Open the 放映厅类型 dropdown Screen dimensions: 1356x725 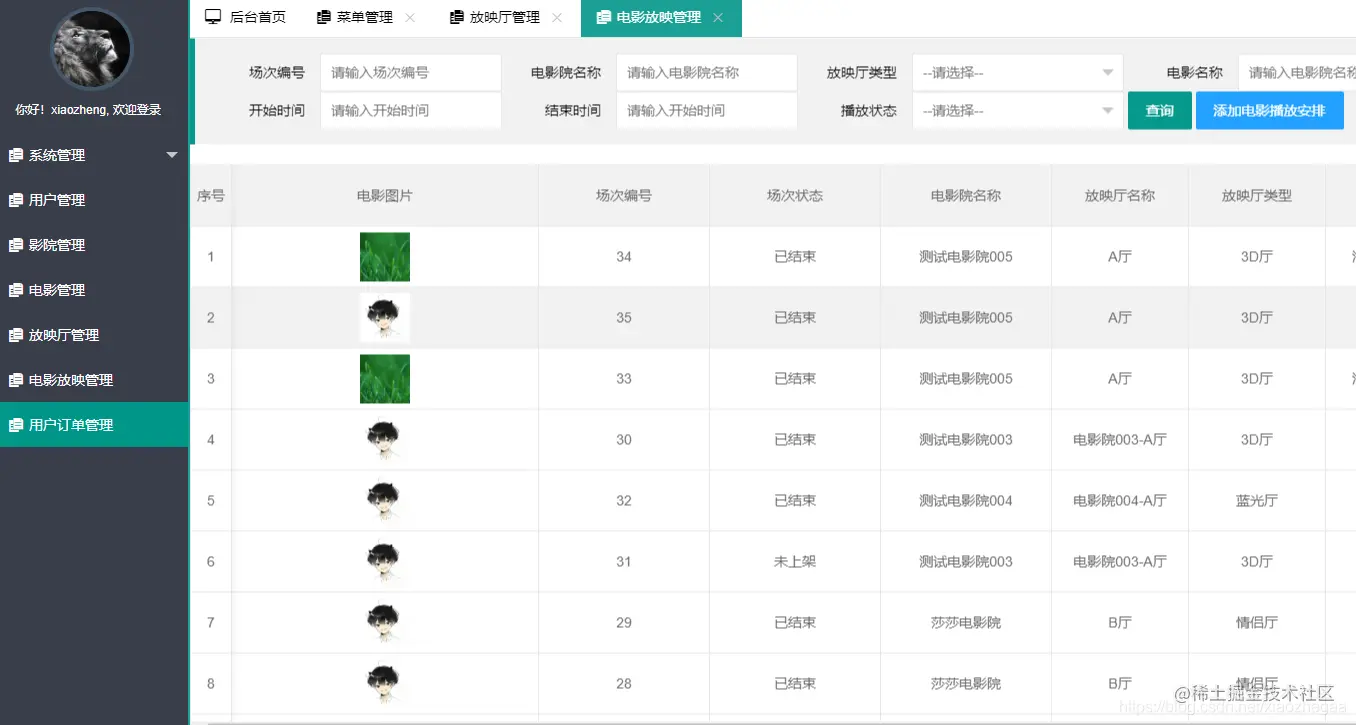click(1017, 72)
